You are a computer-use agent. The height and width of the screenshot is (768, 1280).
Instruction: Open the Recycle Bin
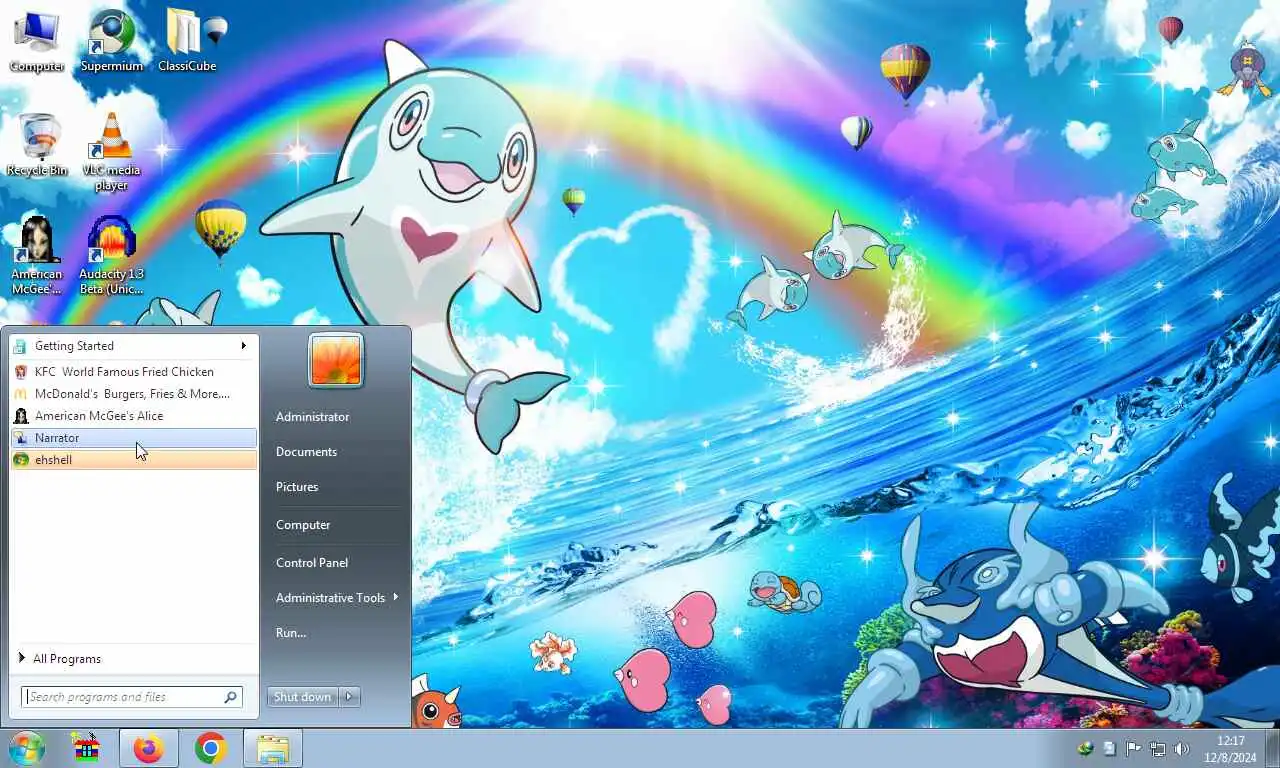click(37, 145)
